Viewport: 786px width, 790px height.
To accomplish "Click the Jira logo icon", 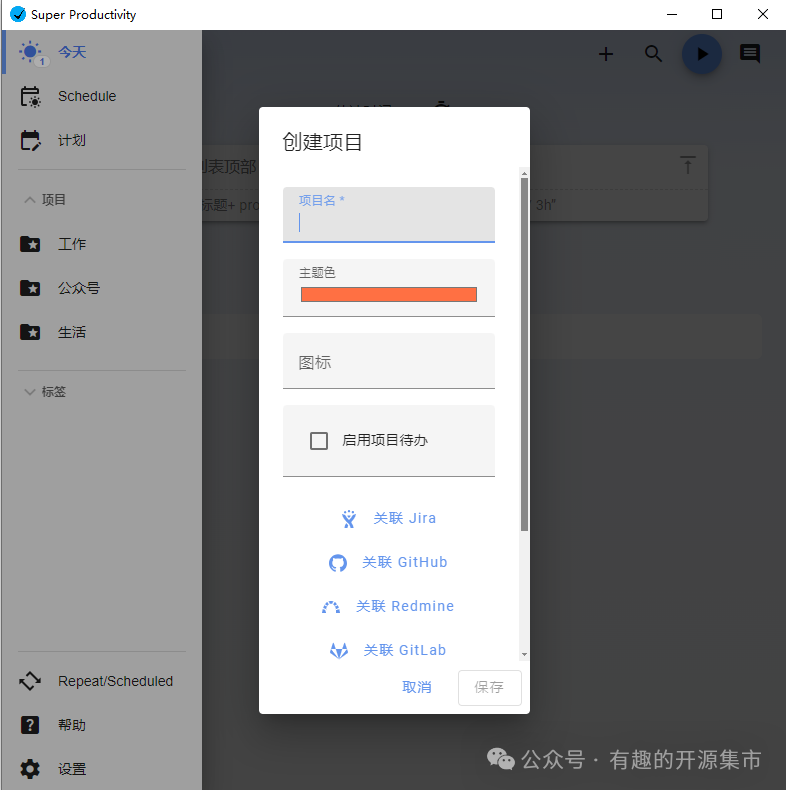I will tap(349, 518).
